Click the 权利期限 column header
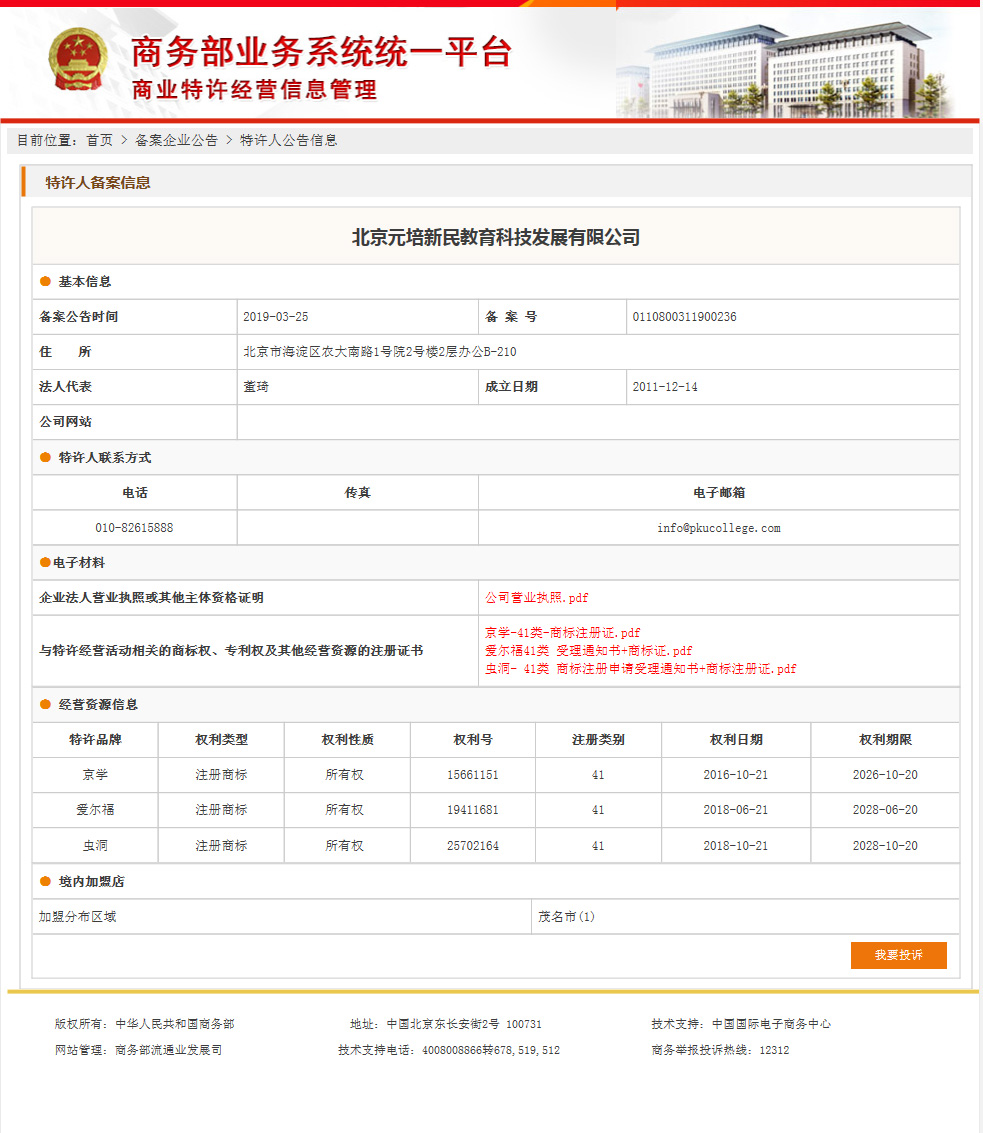The image size is (983, 1133). [885, 740]
